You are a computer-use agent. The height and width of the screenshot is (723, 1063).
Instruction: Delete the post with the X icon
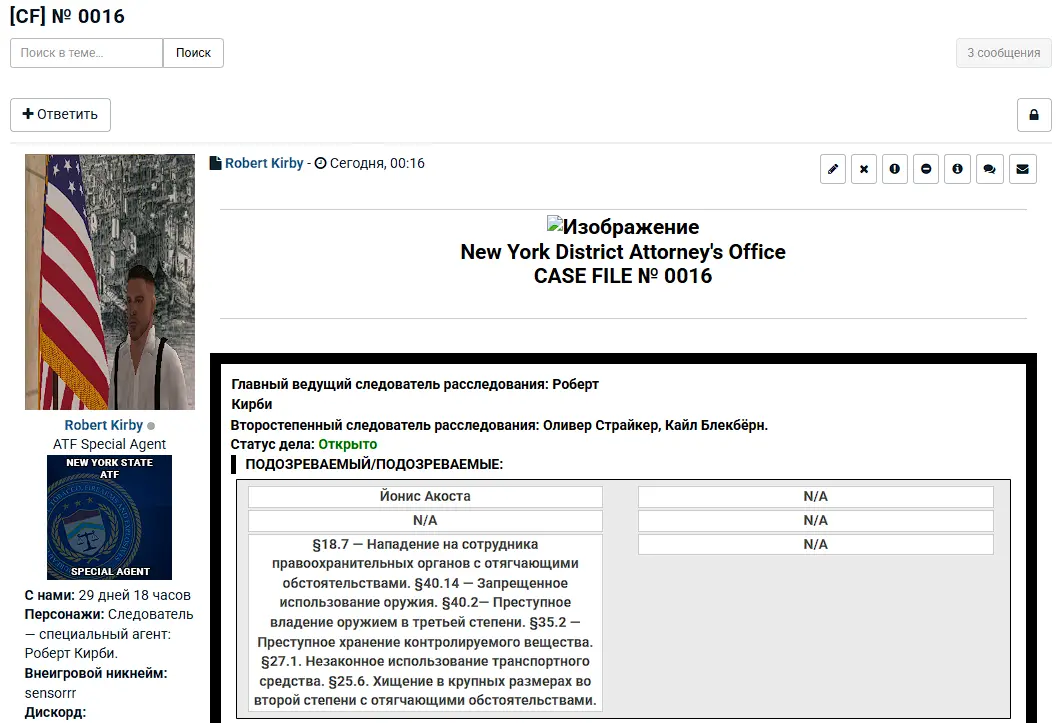pos(864,169)
